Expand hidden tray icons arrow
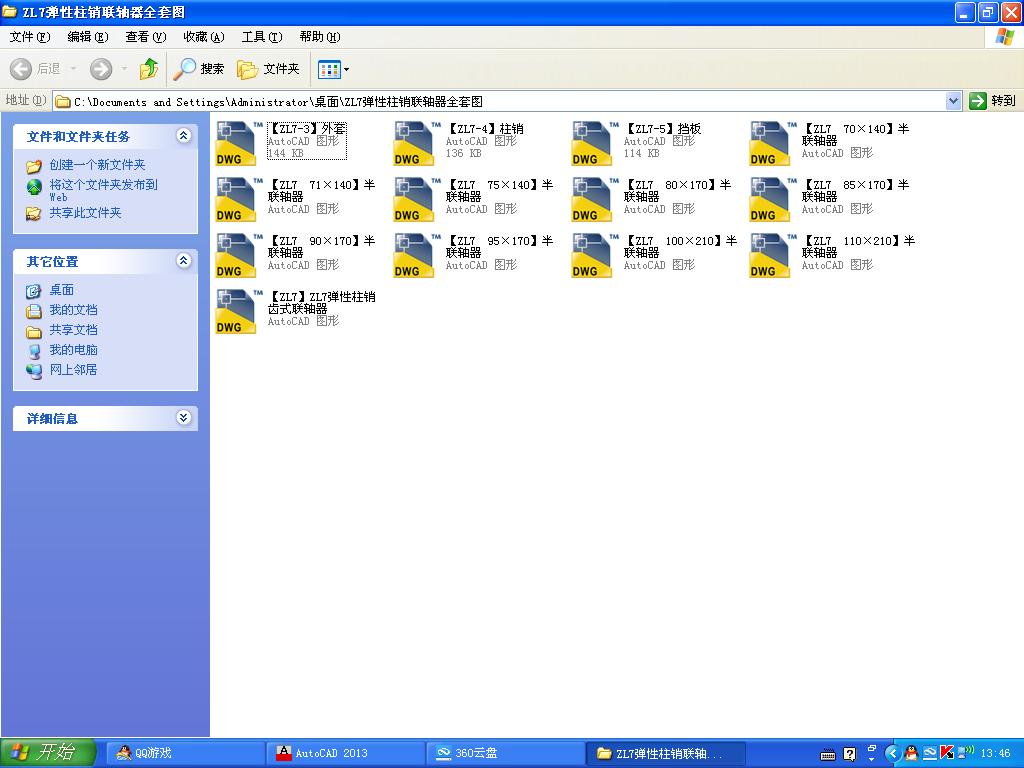The image size is (1024, 768). 892,754
